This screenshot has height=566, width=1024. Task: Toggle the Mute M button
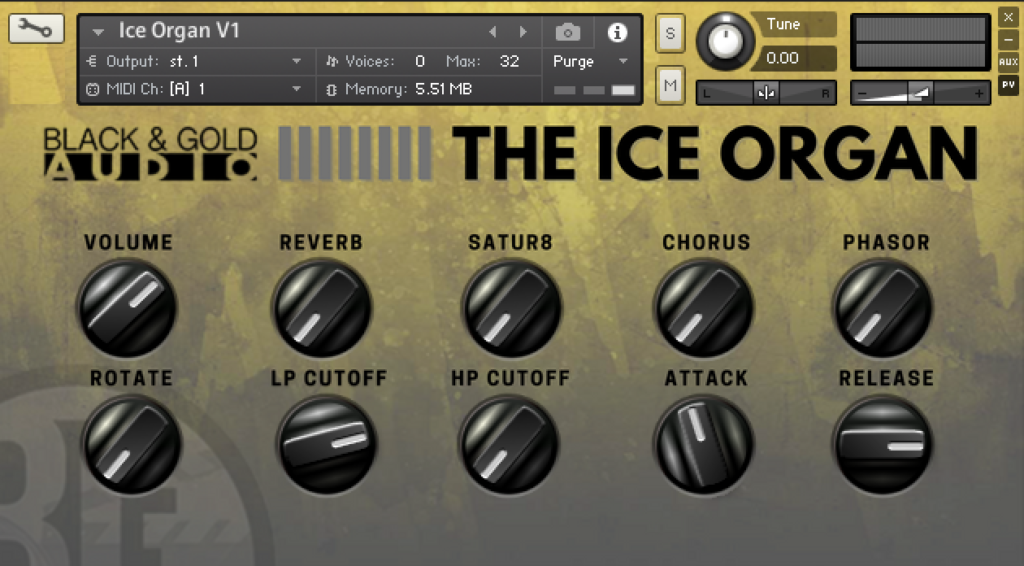(x=670, y=85)
